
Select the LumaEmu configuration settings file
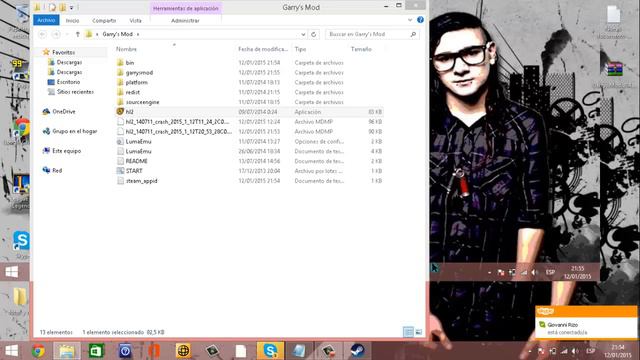click(x=250, y=141)
